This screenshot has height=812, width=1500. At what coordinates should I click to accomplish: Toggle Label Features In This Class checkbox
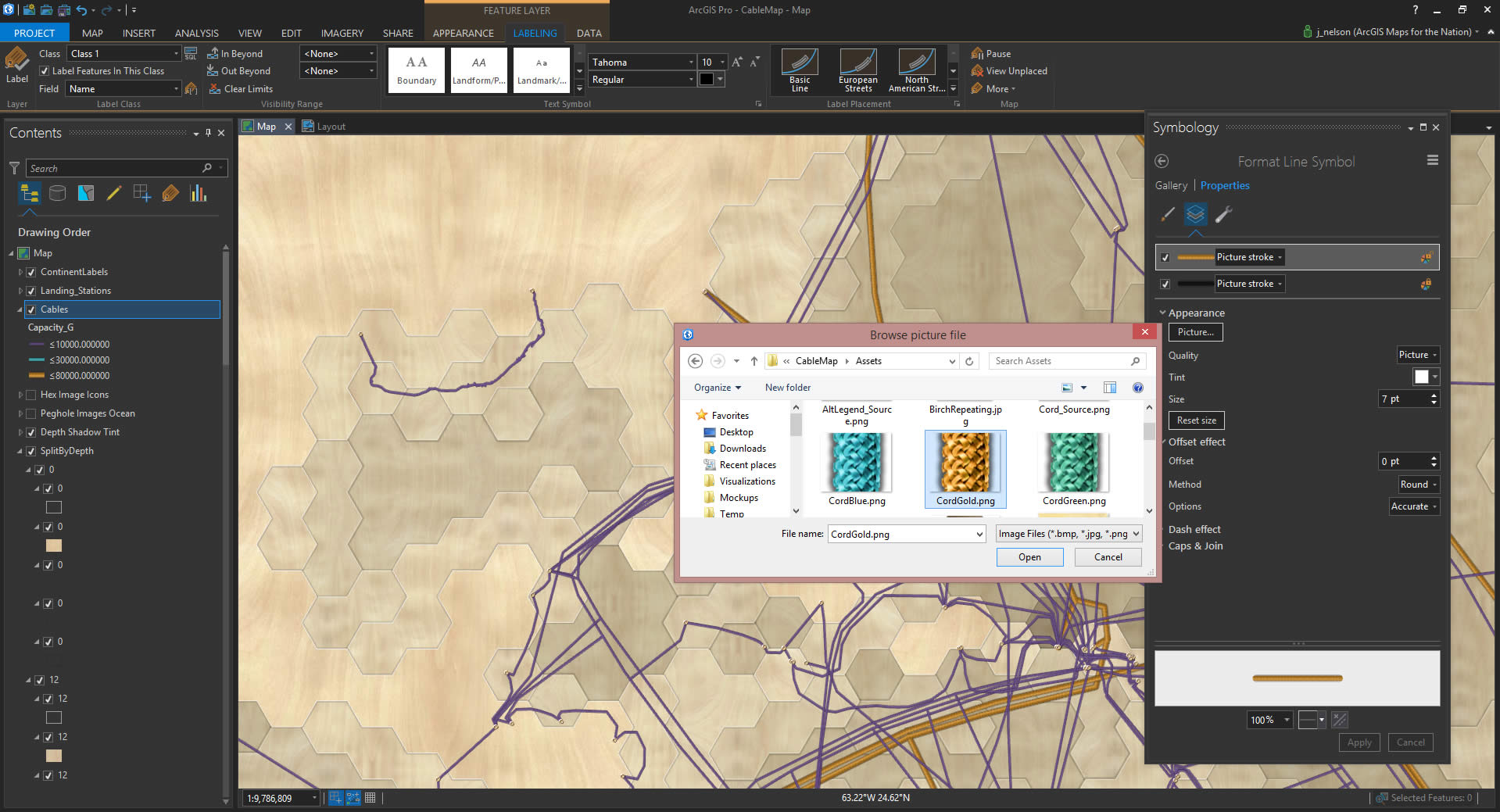45,71
